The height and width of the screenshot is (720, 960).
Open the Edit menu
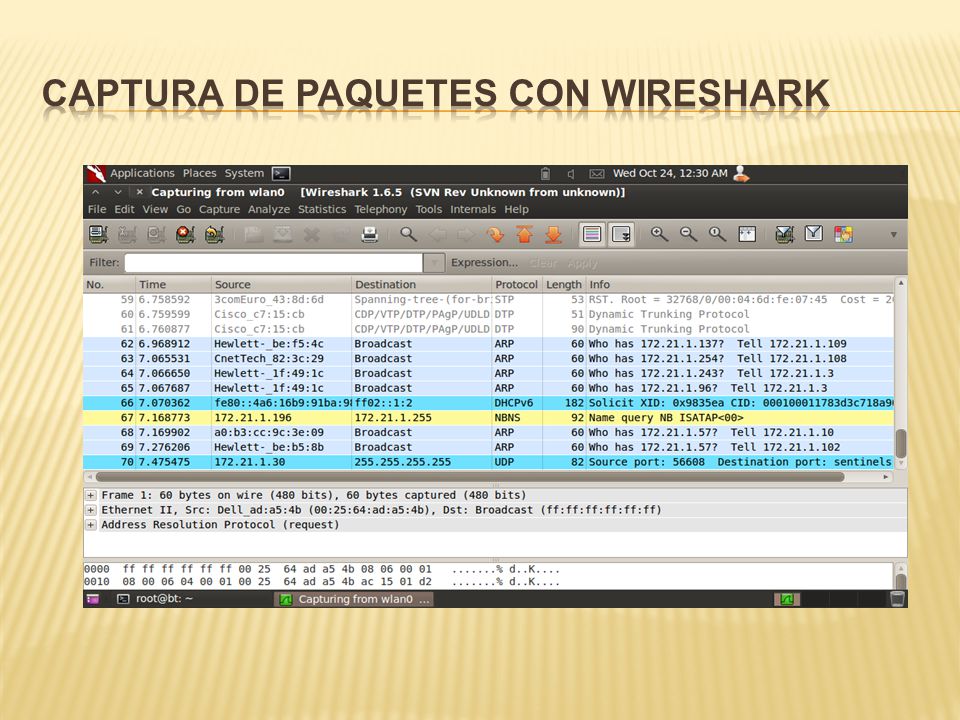(124, 209)
